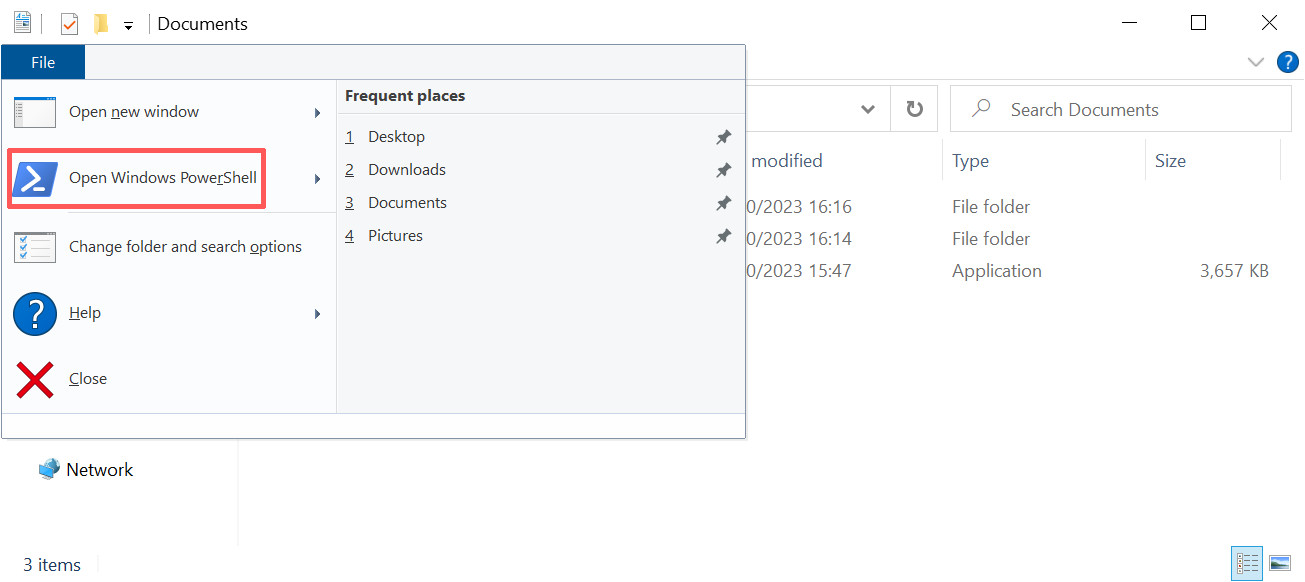Click the red X Close icon
The height and width of the screenshot is (582, 1305).
coord(35,379)
